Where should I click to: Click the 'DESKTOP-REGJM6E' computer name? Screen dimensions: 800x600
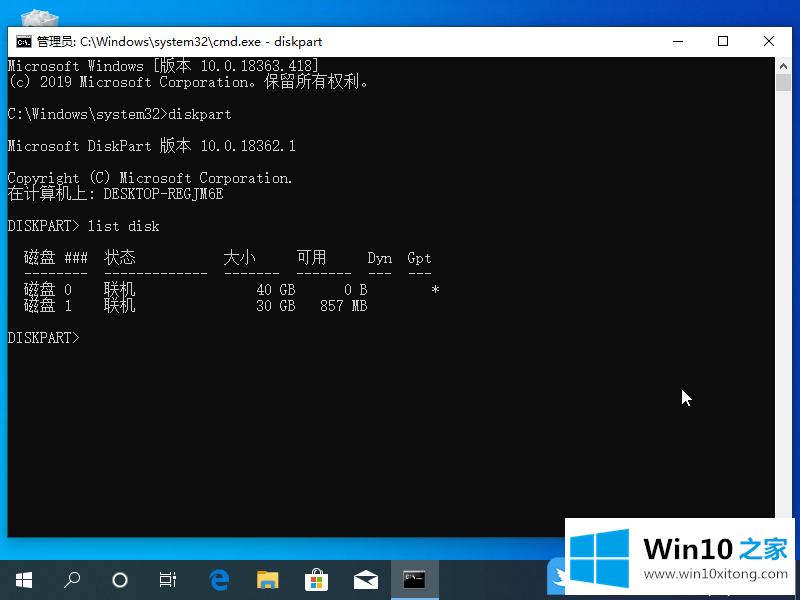pos(163,194)
